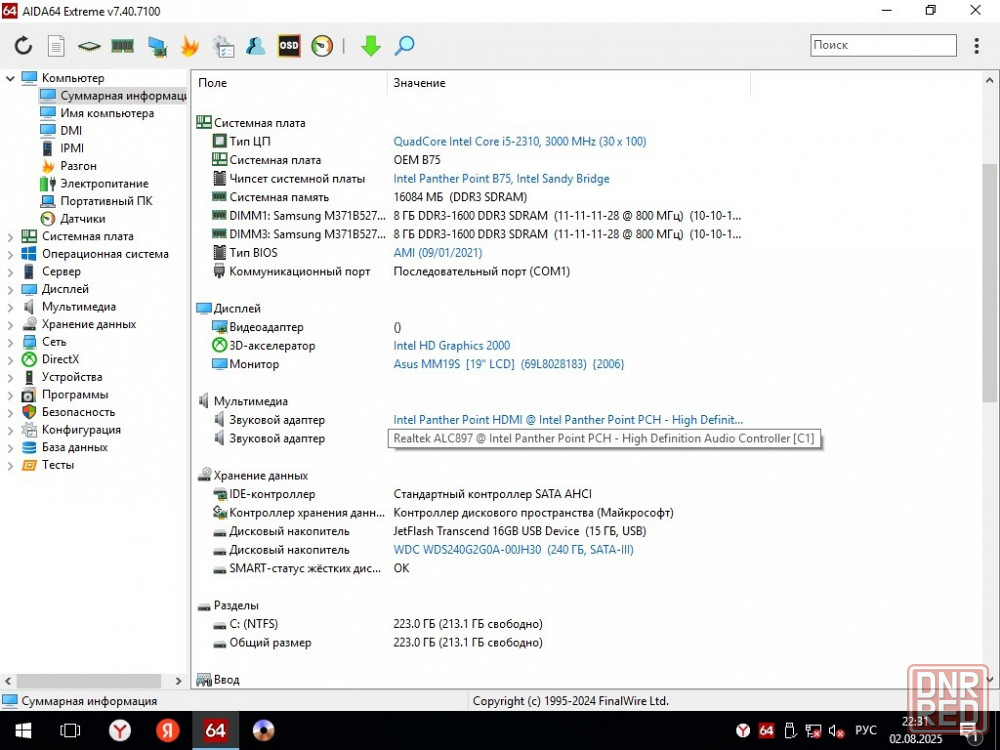The width and height of the screenshot is (1000, 750).
Task: Open Task View in the taskbar
Action: click(x=70, y=731)
